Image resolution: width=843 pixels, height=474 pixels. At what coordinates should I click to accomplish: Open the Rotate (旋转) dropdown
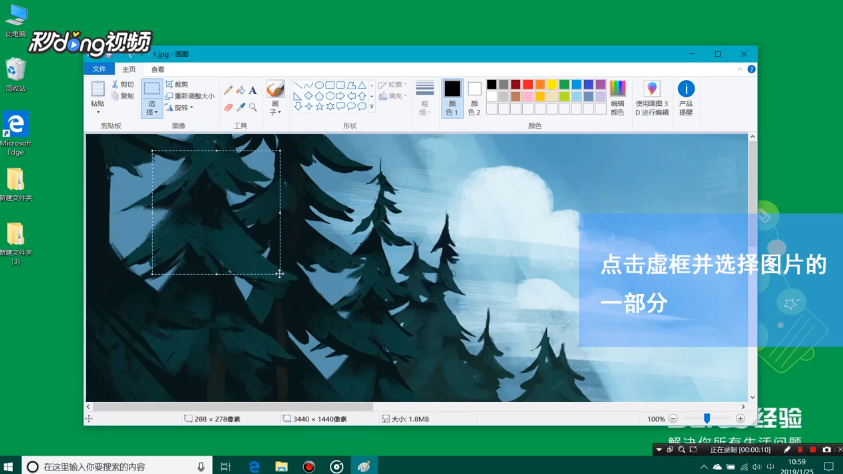point(180,107)
